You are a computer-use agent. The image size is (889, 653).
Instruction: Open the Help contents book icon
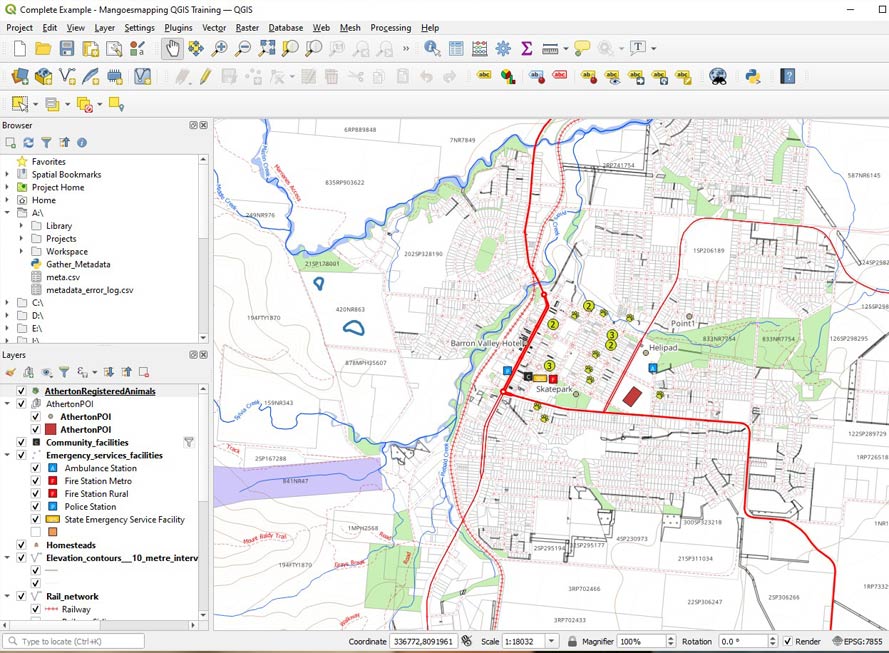788,77
